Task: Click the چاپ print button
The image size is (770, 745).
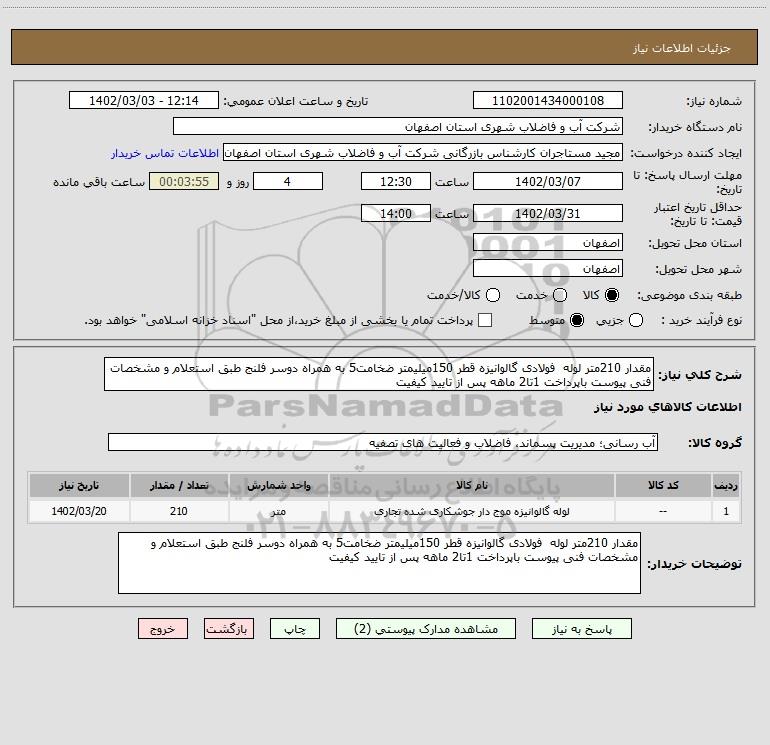Action: (x=295, y=629)
